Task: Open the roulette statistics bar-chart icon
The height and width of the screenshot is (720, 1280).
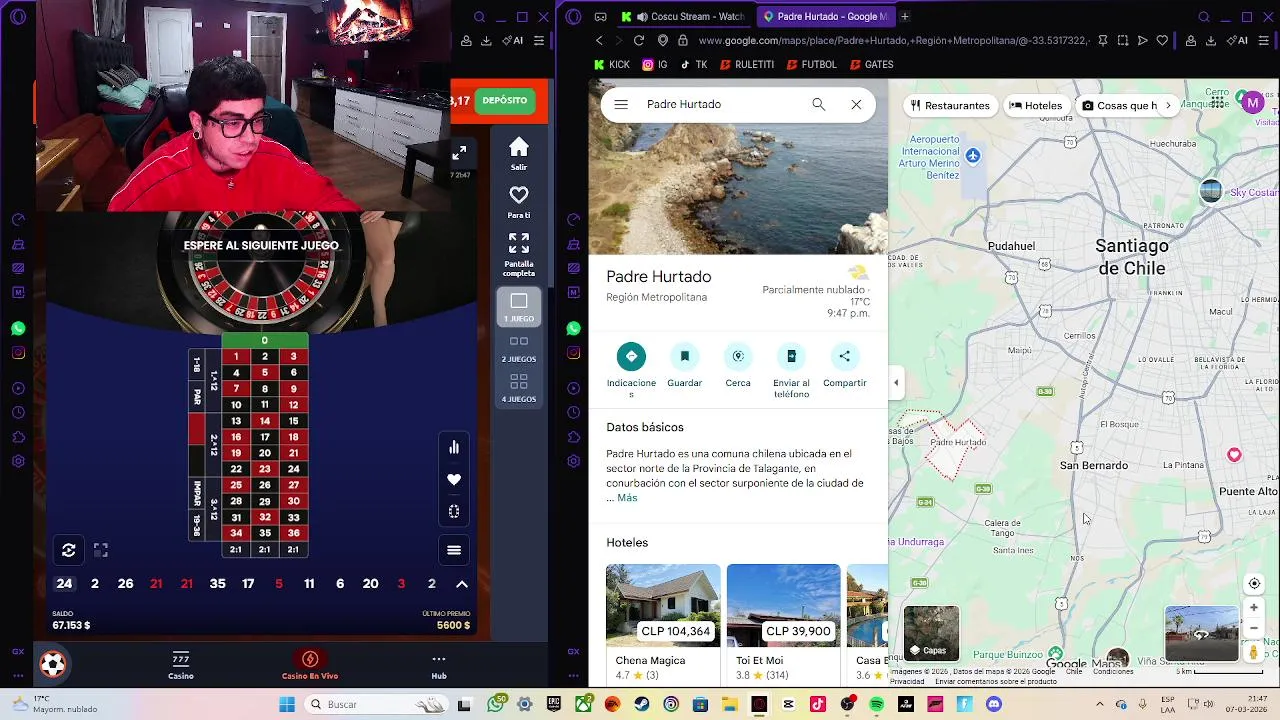Action: click(454, 447)
